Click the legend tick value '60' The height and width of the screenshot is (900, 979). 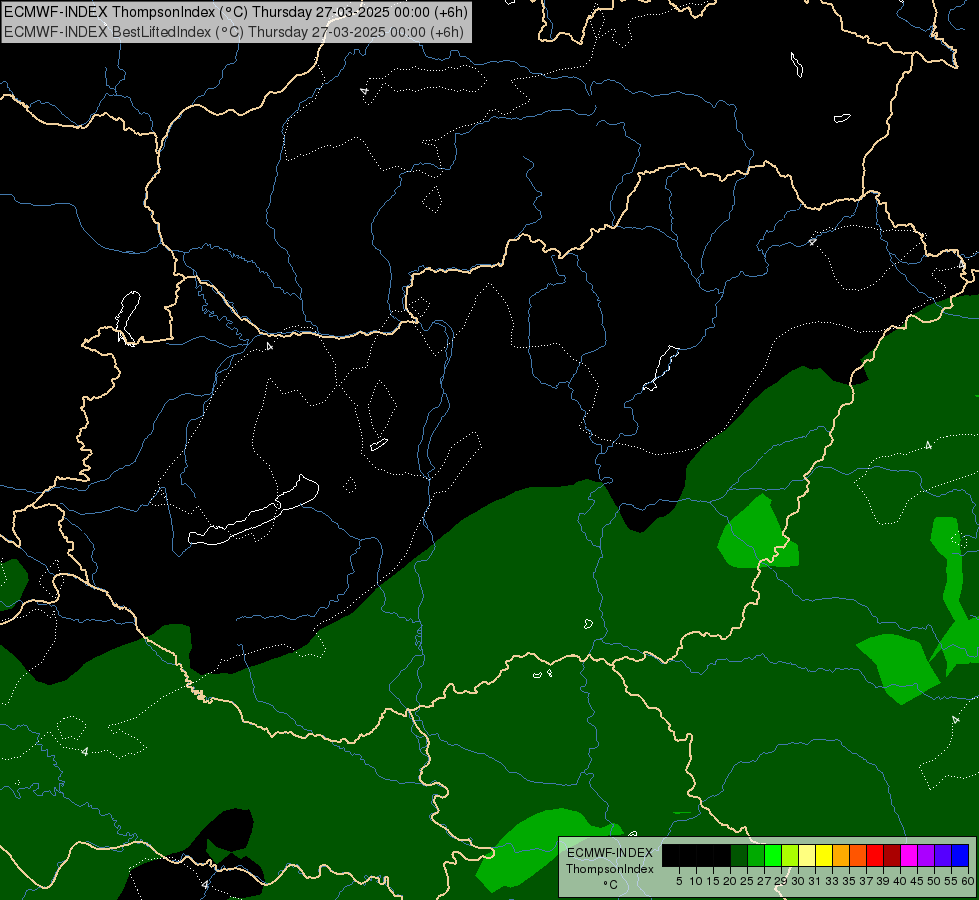pos(968,881)
